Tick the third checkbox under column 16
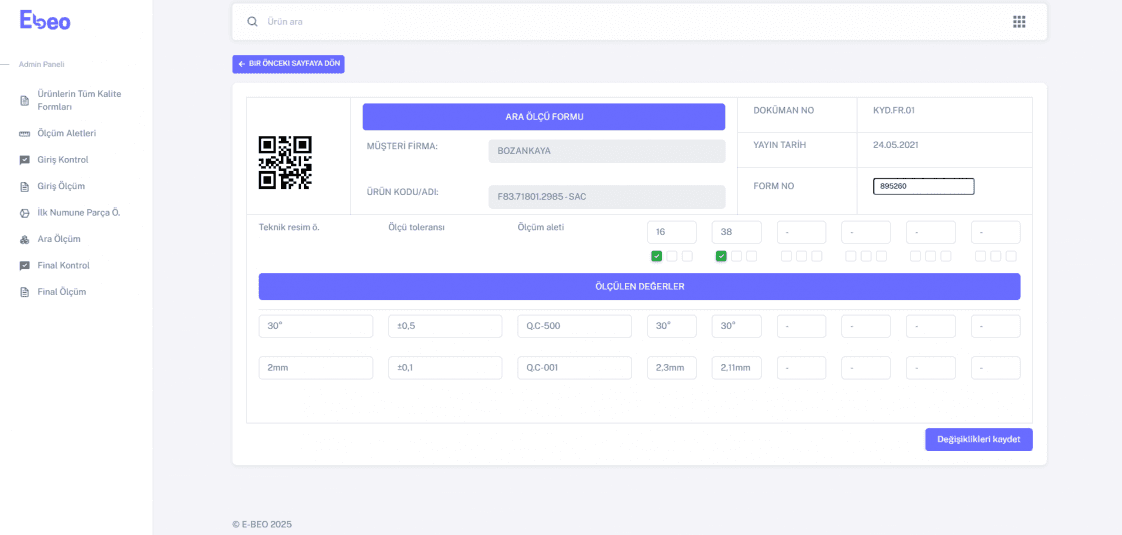The image size is (1122, 535). click(688, 256)
